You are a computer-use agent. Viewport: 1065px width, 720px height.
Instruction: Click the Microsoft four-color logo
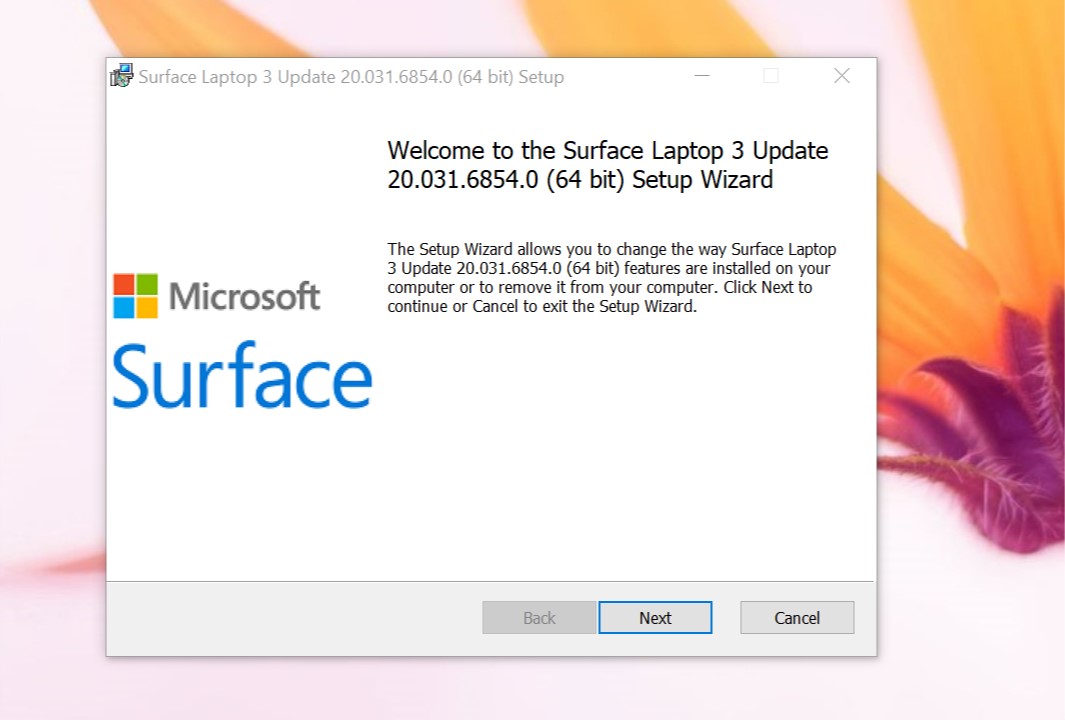point(135,295)
